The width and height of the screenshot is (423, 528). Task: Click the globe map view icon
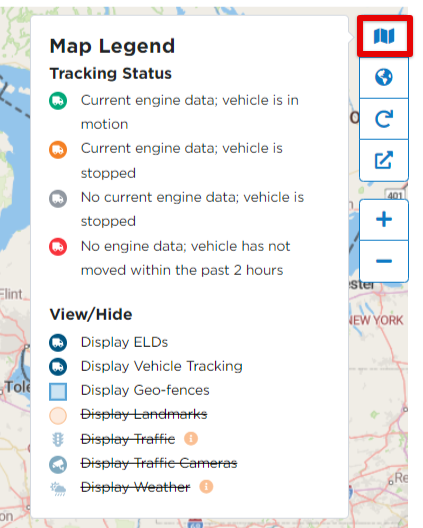(384, 77)
